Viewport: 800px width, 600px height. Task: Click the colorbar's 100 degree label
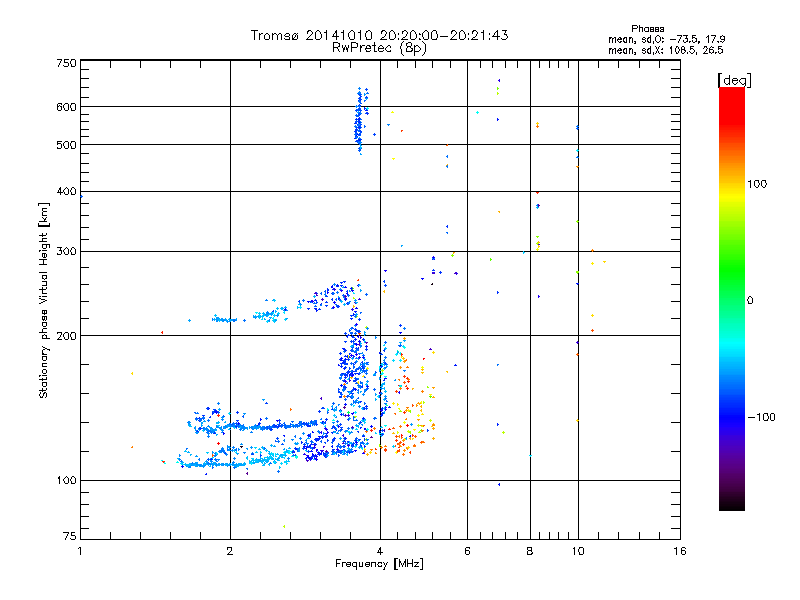[757, 184]
